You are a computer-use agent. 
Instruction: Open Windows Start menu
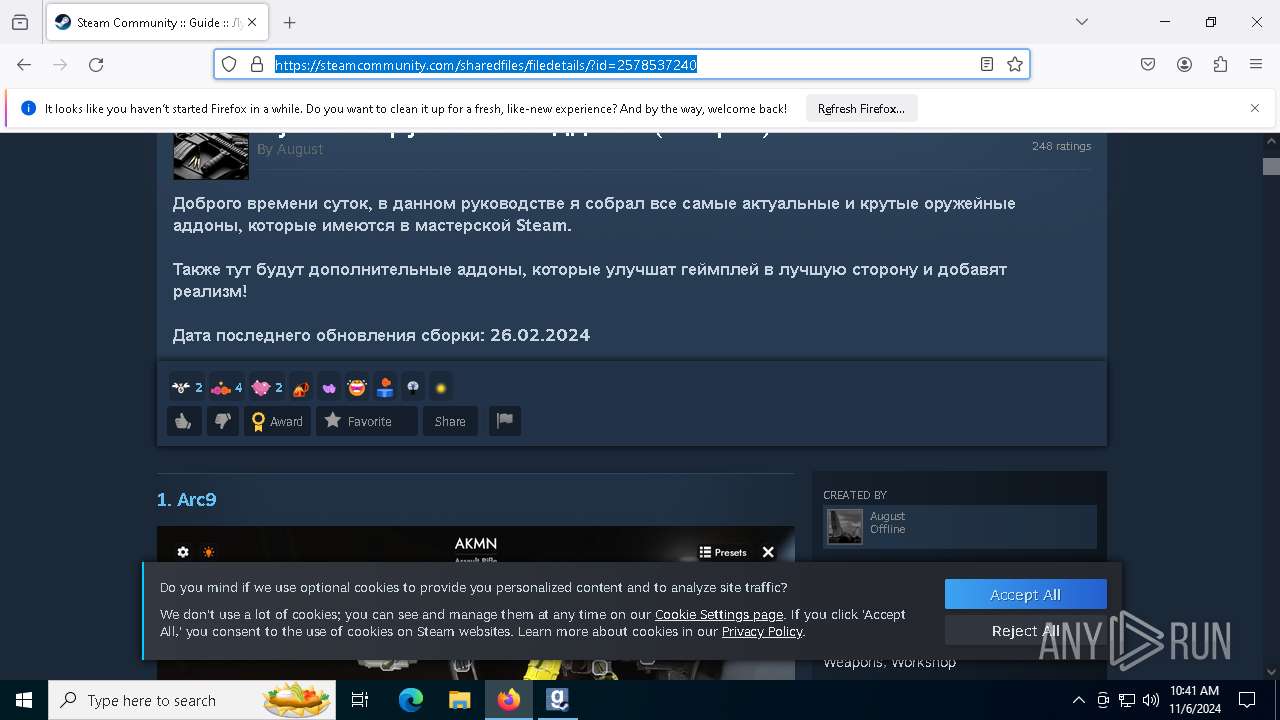pyautogui.click(x=24, y=700)
